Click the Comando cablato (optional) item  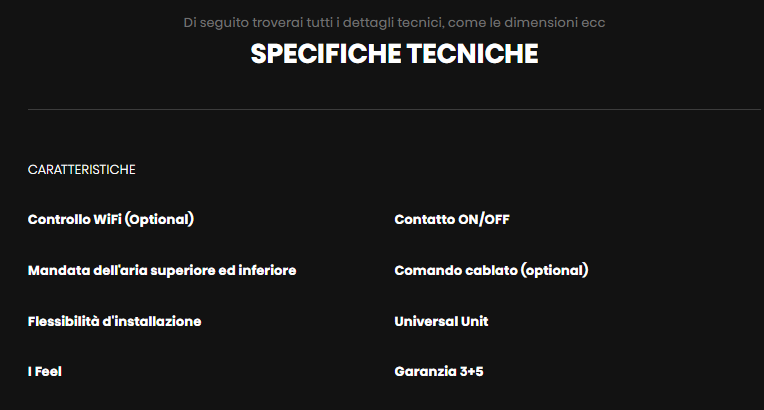point(491,270)
